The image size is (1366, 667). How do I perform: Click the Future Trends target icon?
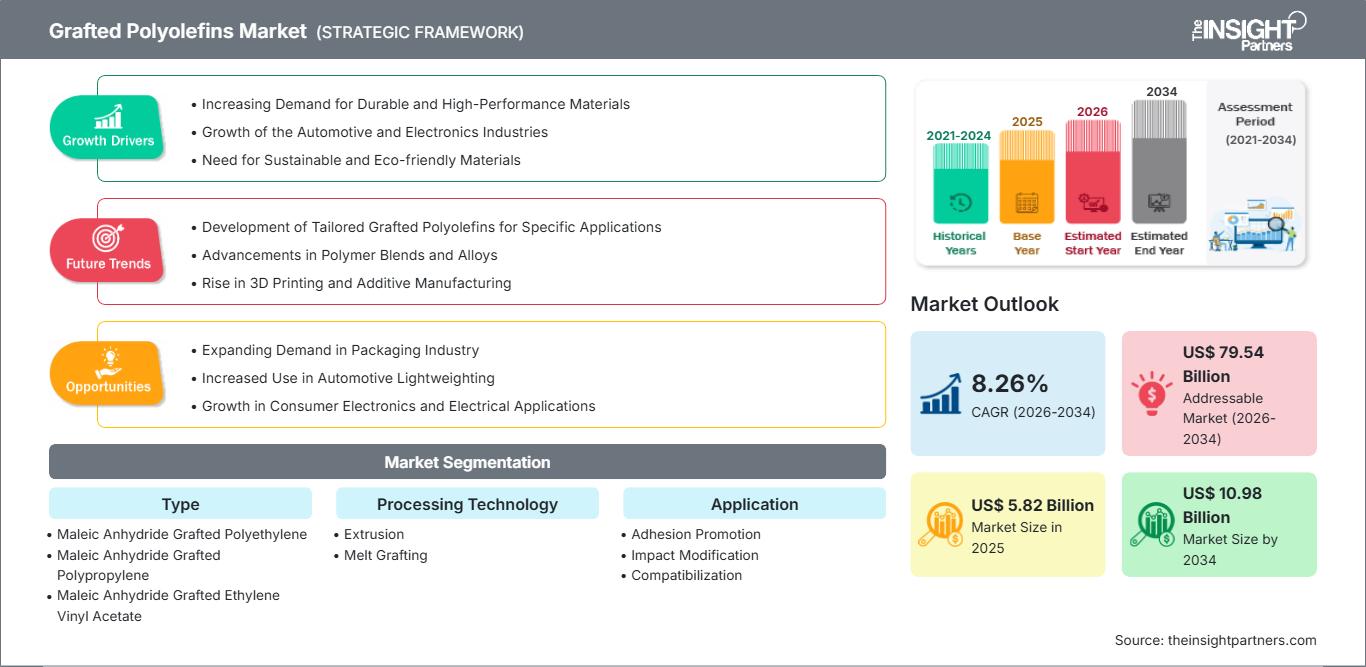(108, 238)
